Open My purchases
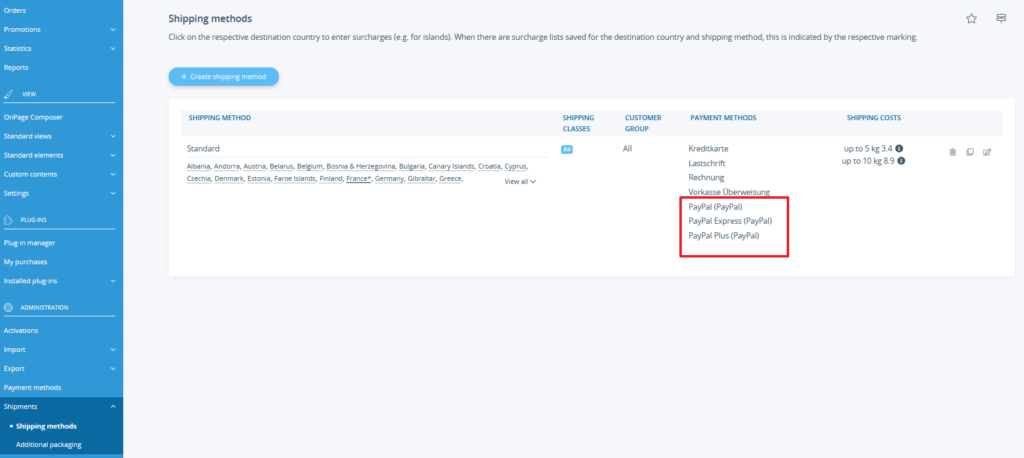The height and width of the screenshot is (458, 1024). [x=25, y=262]
